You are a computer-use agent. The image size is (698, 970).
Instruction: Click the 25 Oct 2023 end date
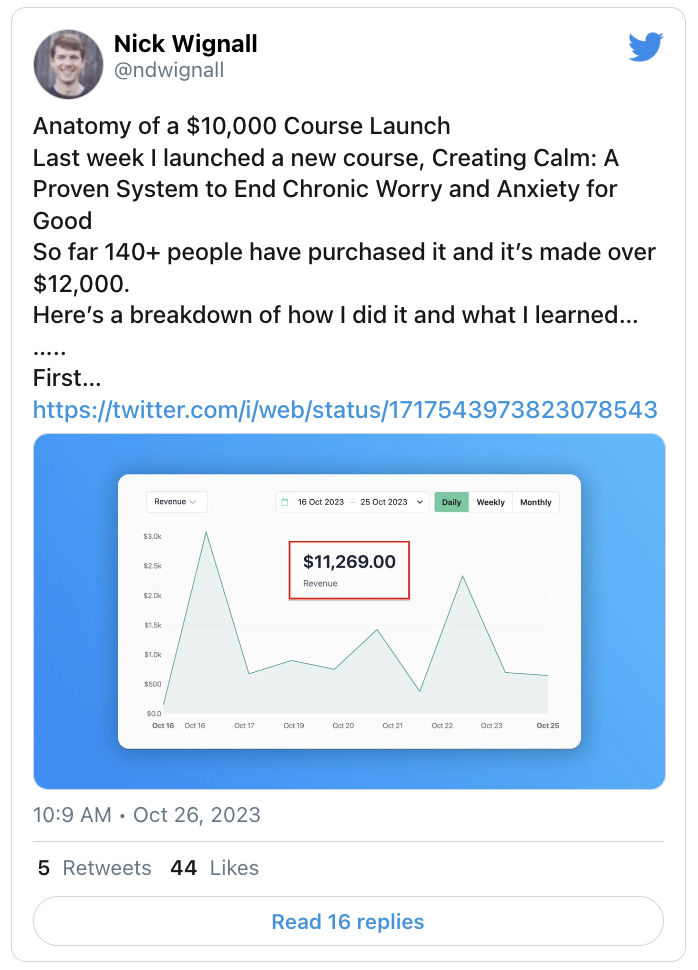tap(384, 502)
